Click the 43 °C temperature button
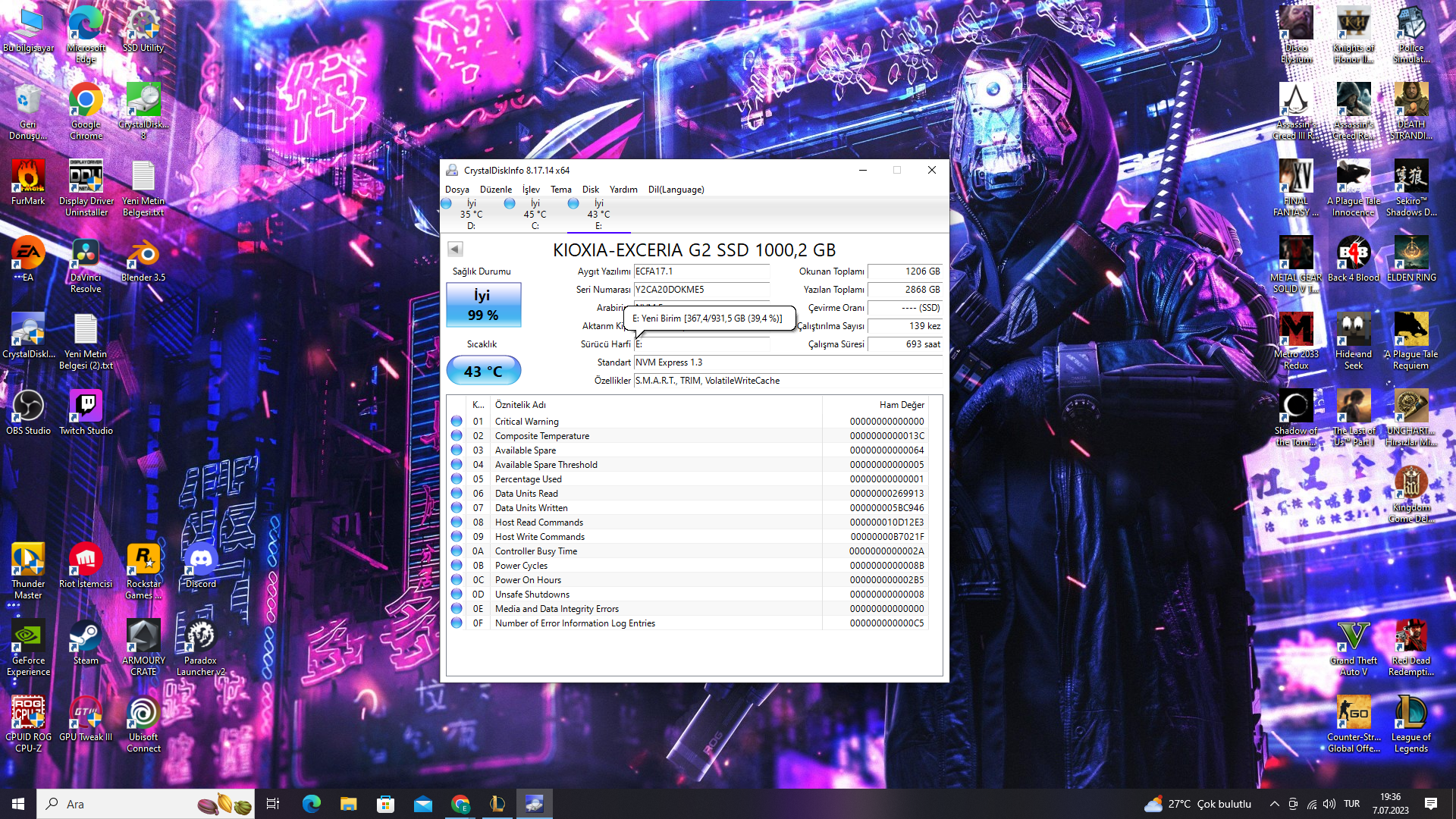 483,371
